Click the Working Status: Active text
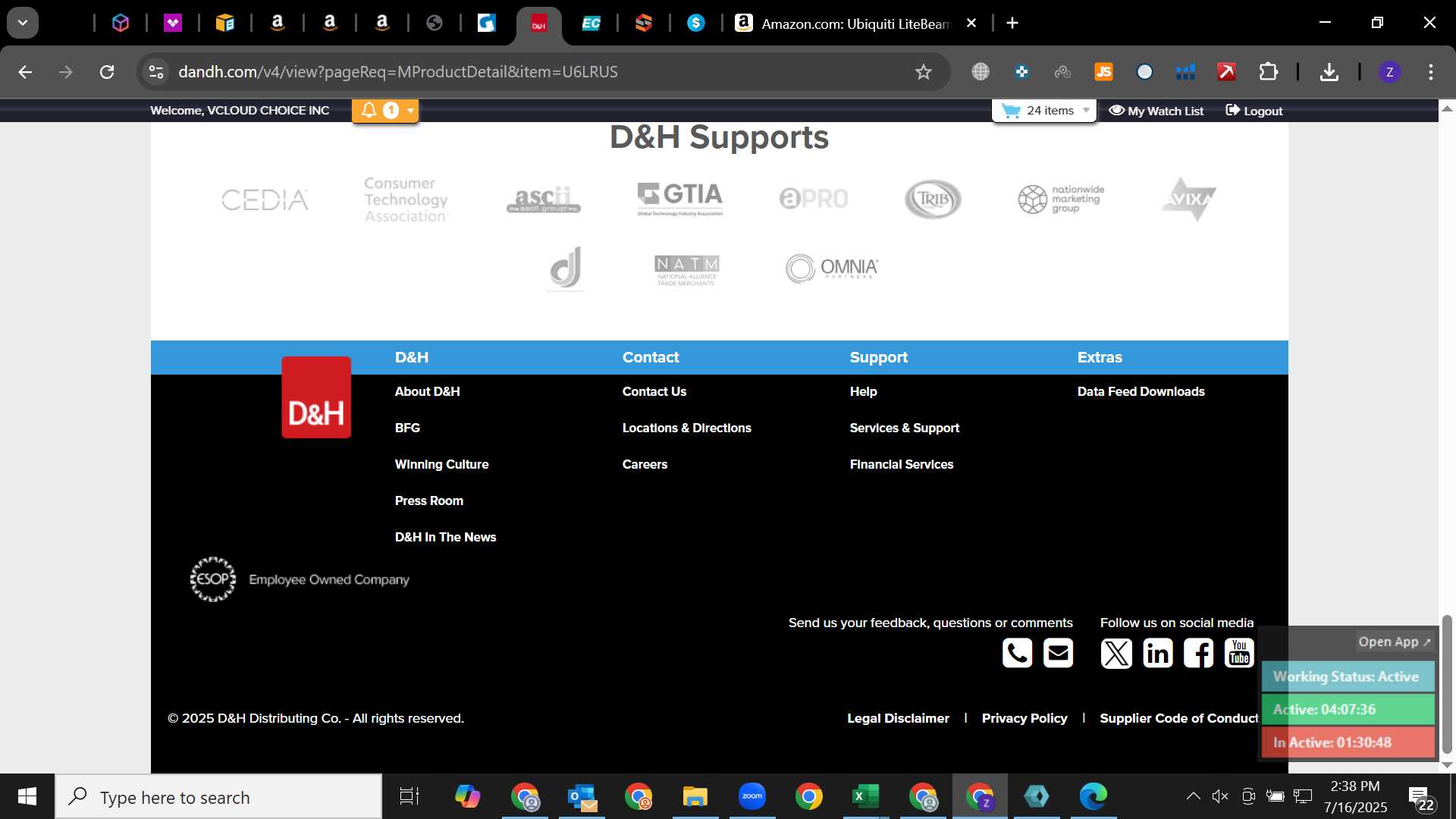The height and width of the screenshot is (819, 1456). [1346, 676]
